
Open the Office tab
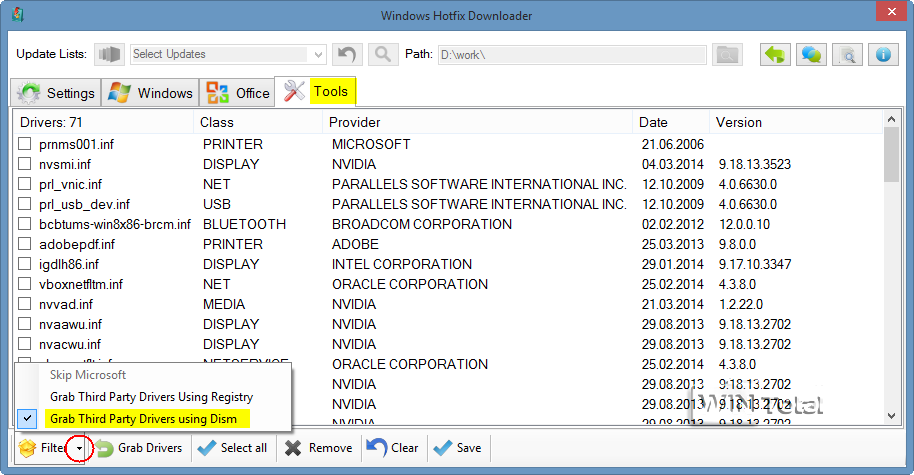(238, 93)
